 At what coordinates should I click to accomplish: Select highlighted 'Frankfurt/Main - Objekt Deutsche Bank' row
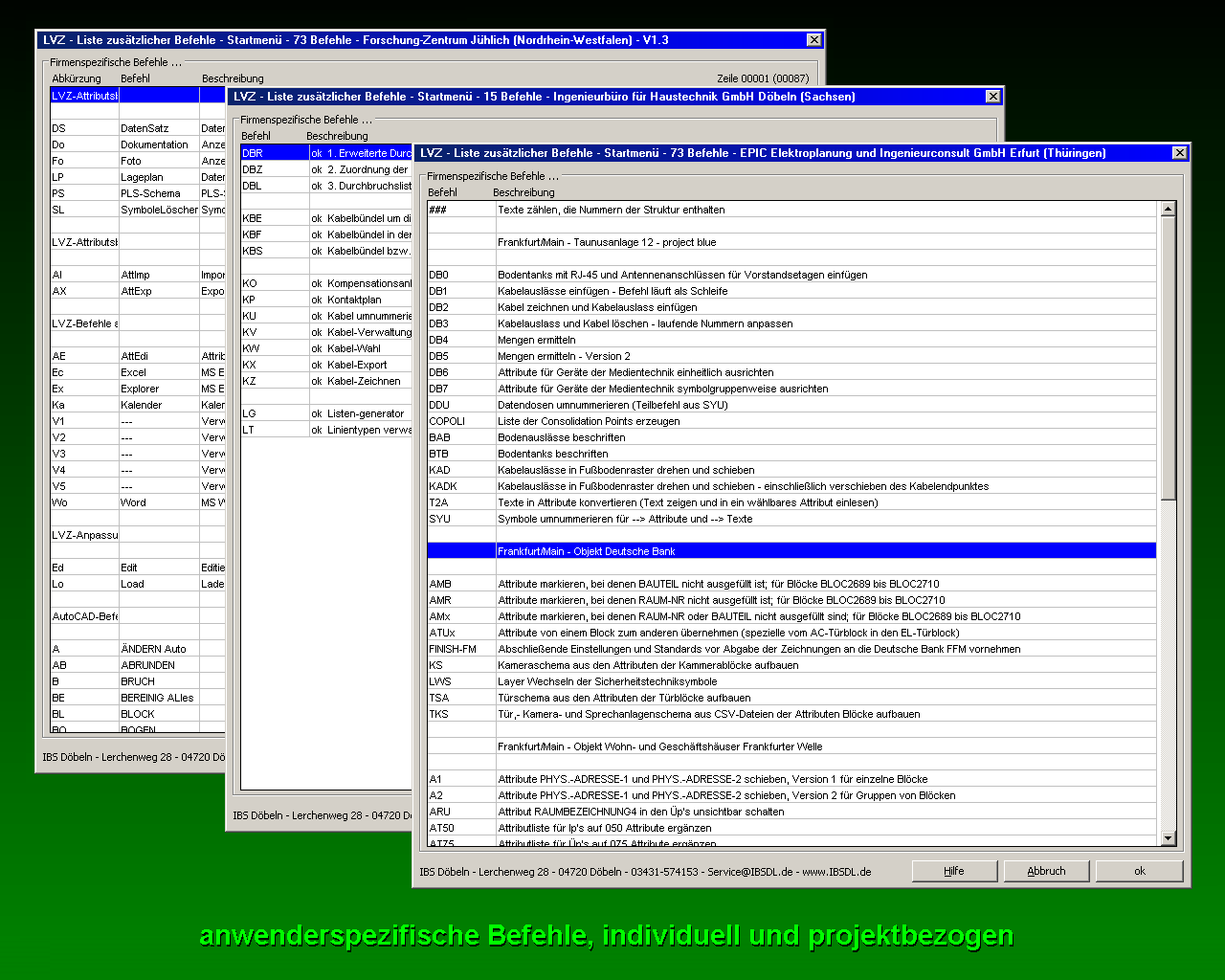(791, 551)
